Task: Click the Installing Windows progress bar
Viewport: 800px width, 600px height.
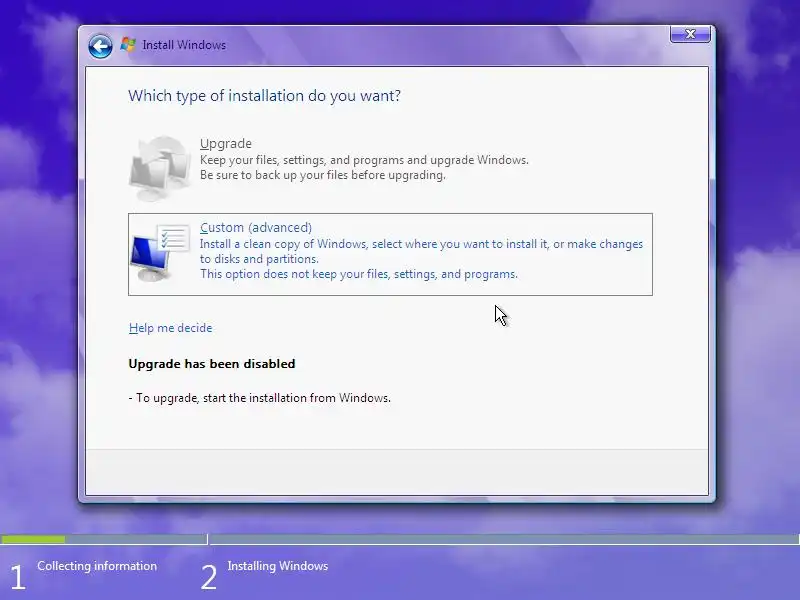Action: (505, 539)
